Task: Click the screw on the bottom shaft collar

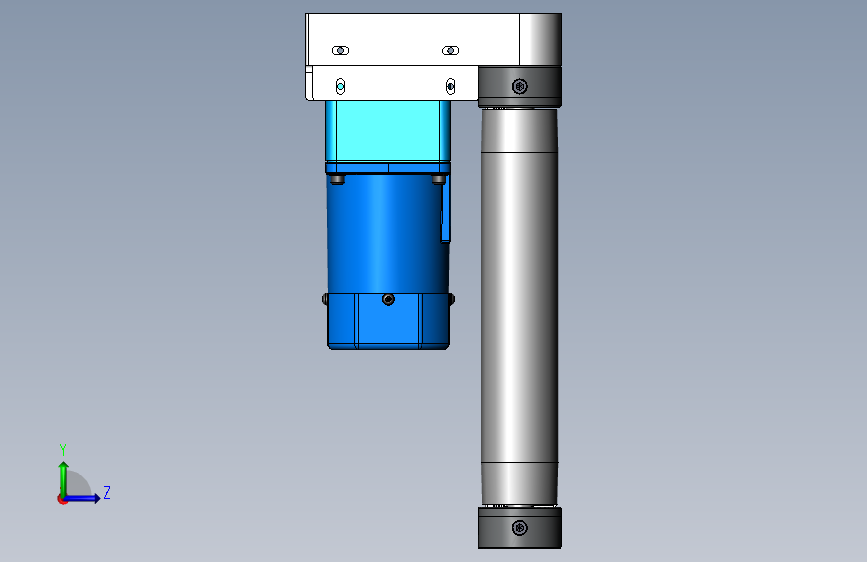Action: (520, 528)
